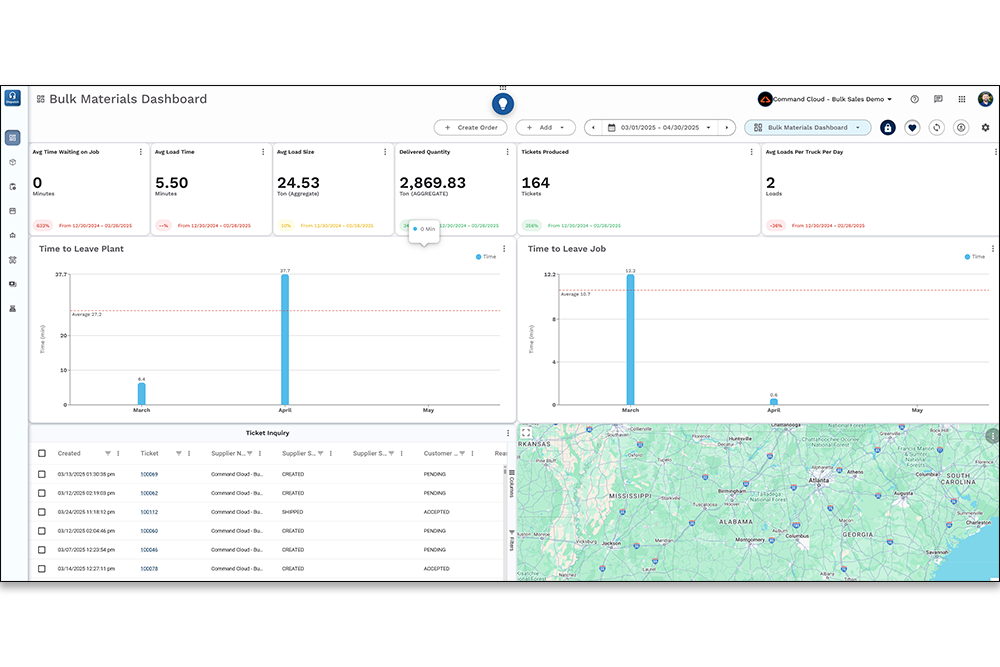
Task: Click the lightbulb insights icon
Action: pyautogui.click(x=503, y=103)
